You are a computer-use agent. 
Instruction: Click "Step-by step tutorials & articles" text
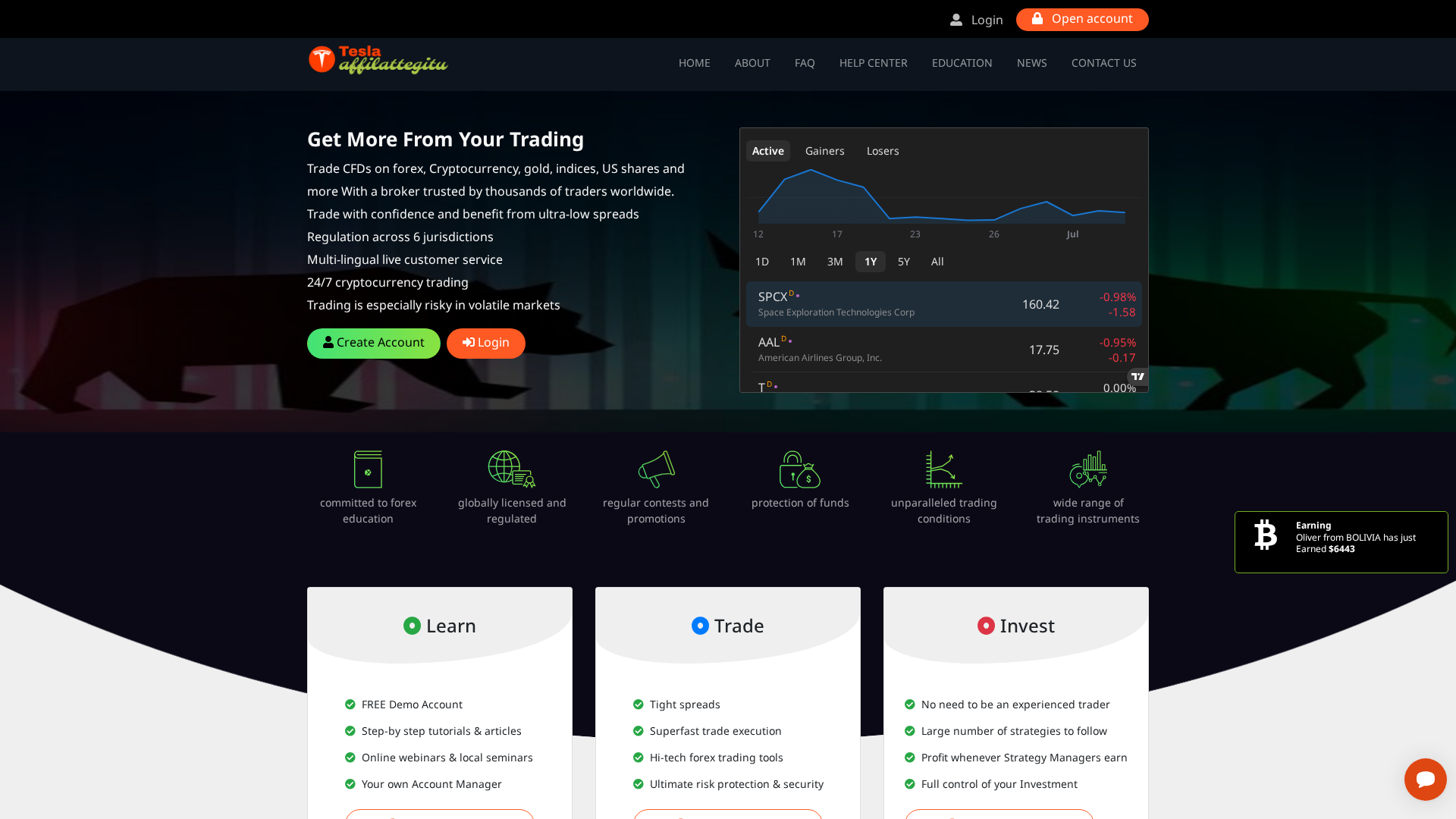tap(441, 731)
